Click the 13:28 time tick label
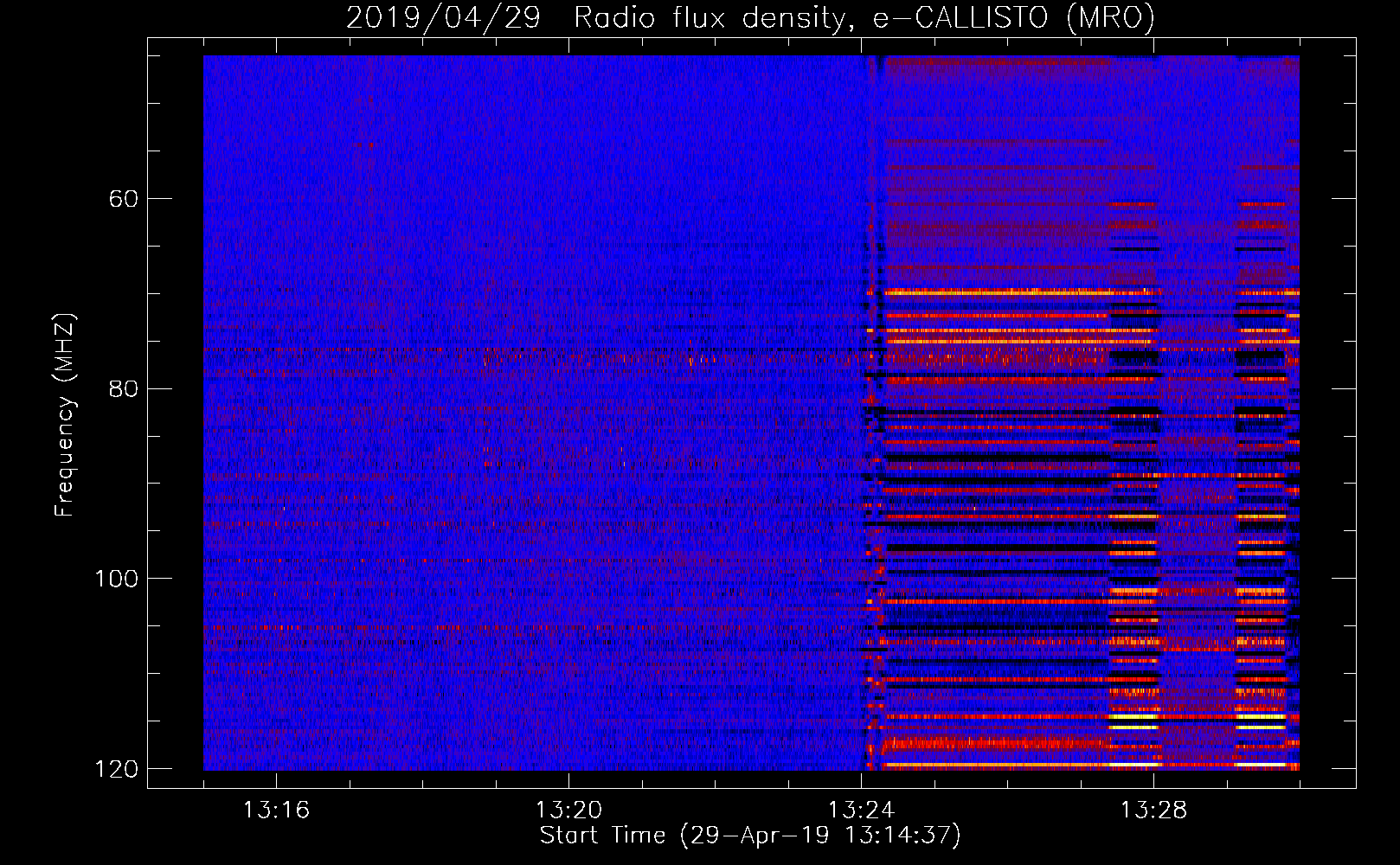Viewport: 1400px width, 865px height. pos(1153,811)
